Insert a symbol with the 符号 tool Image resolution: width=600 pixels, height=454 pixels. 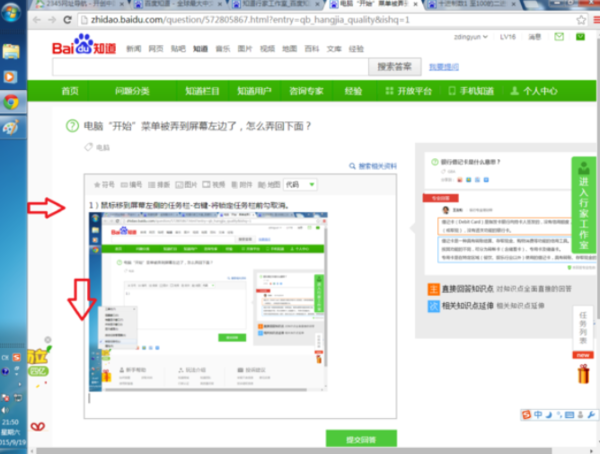[x=104, y=185]
